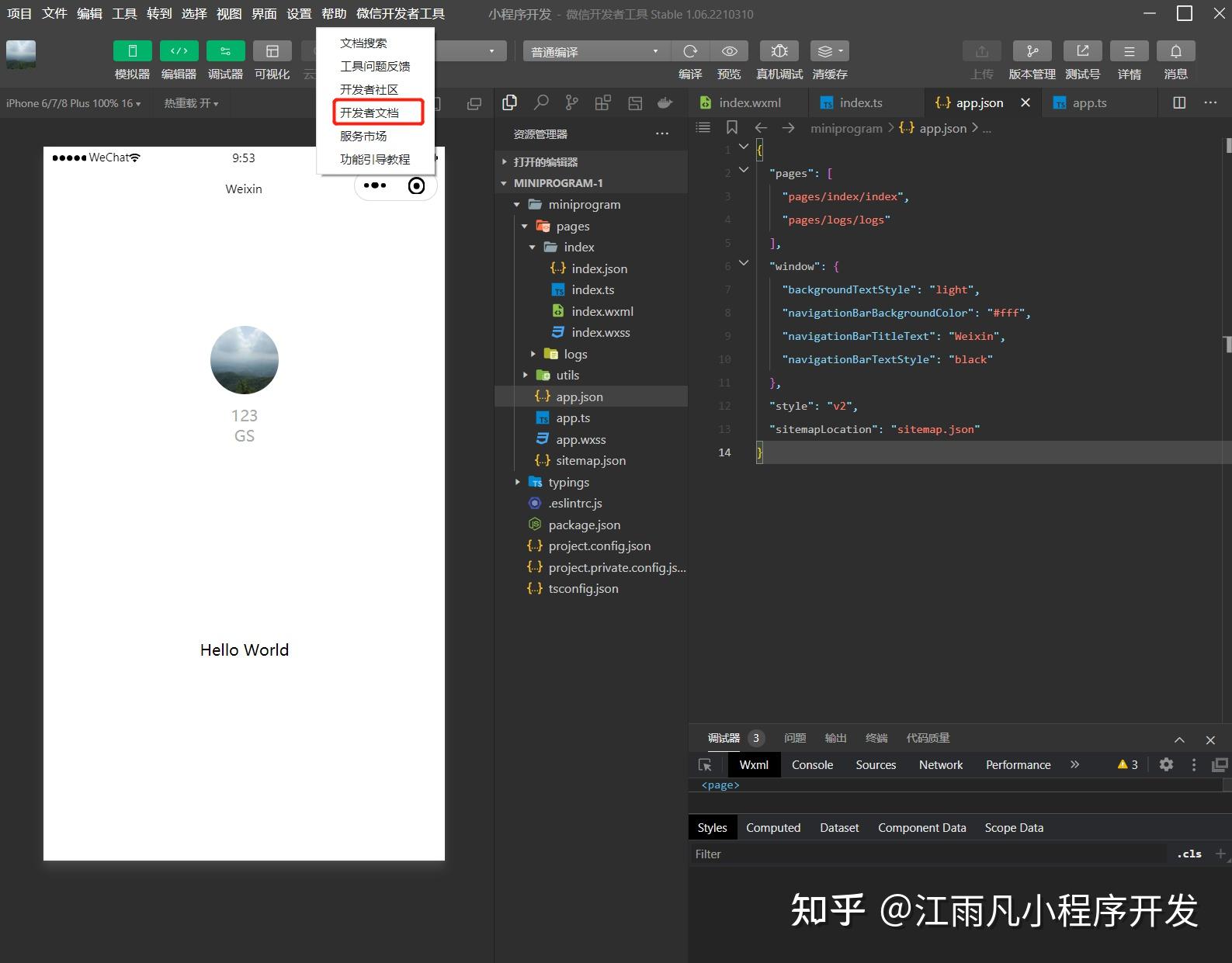
Task: Close the app.json tab
Action: point(1026,102)
